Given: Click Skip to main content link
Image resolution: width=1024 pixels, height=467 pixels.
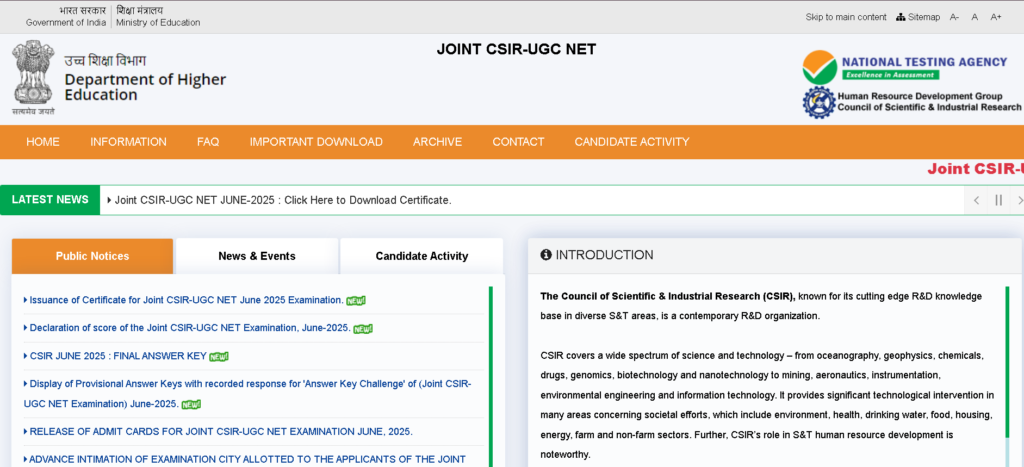Looking at the screenshot, I should click(x=846, y=17).
